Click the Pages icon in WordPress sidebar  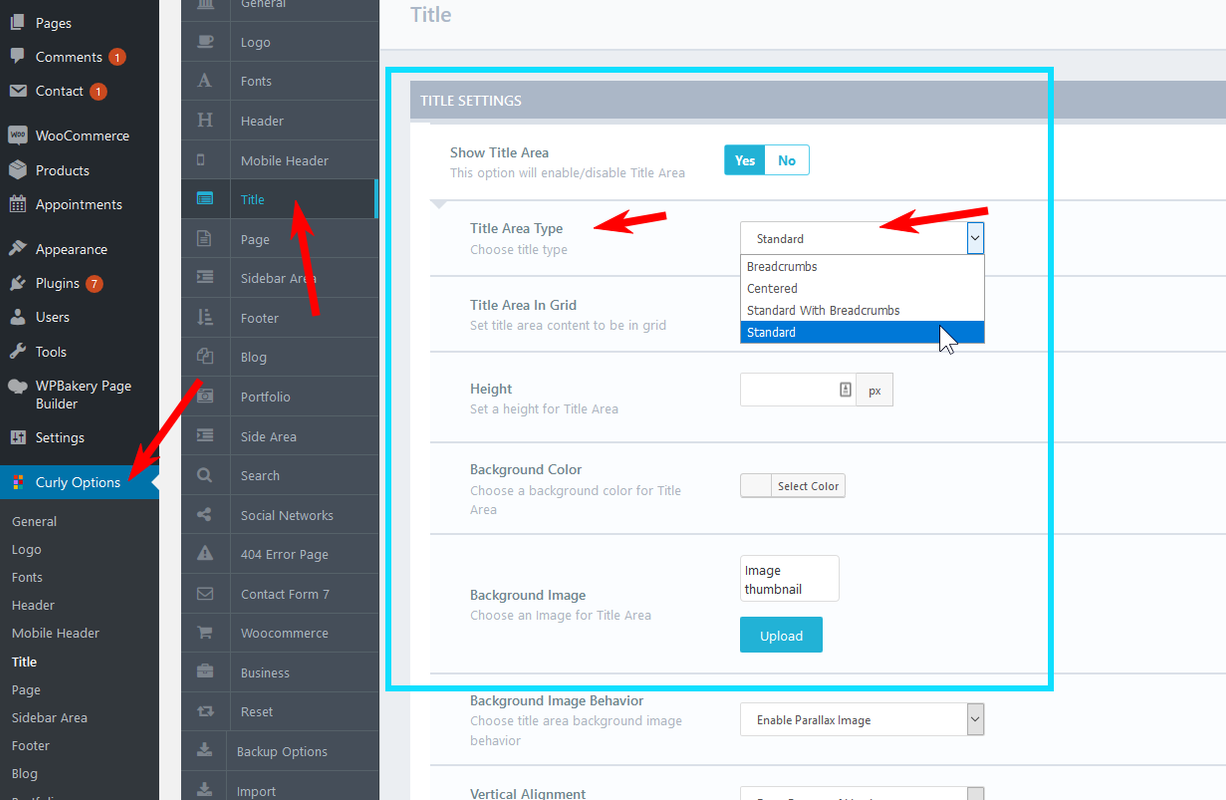17,22
